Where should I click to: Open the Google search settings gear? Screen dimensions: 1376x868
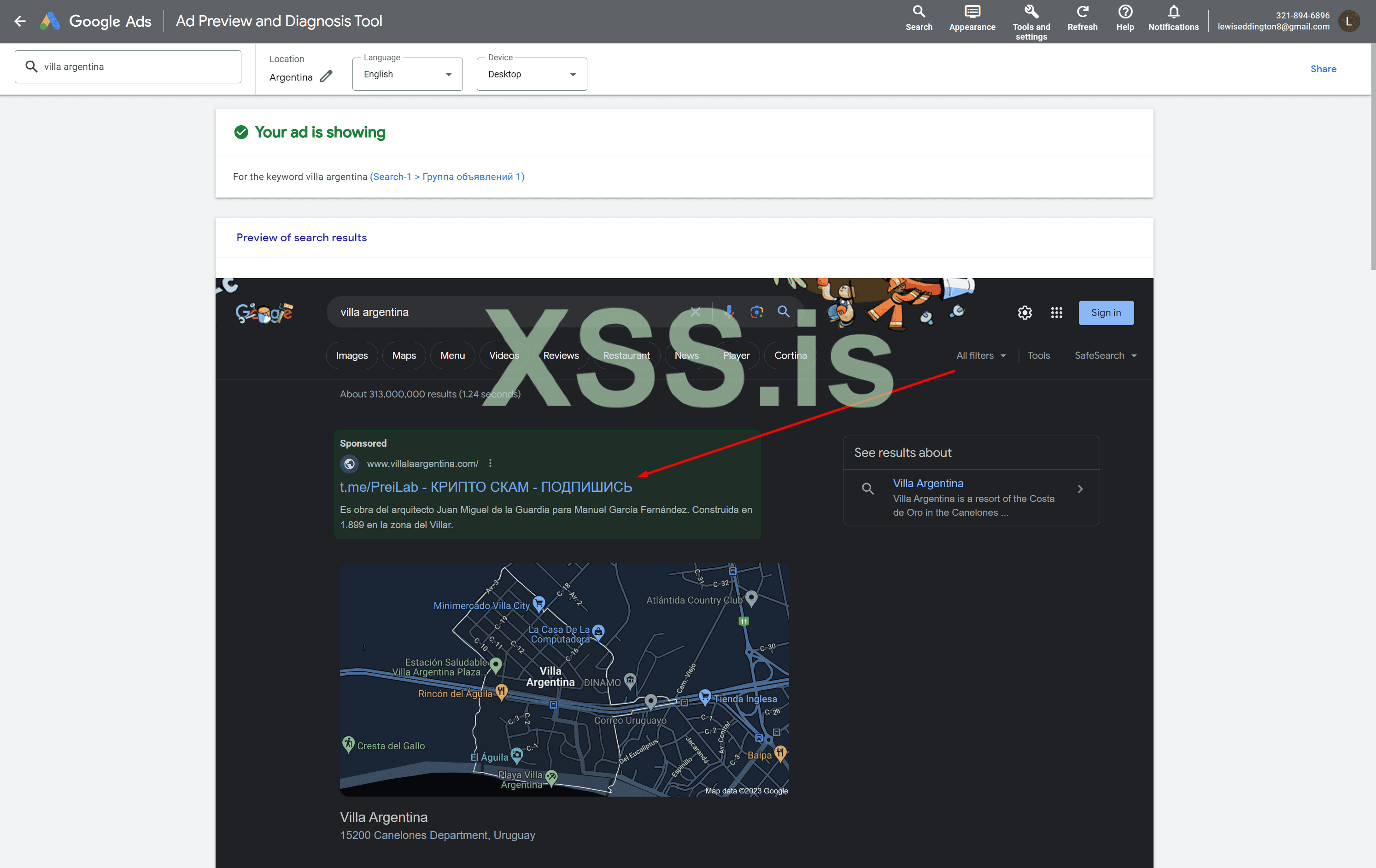pos(1025,312)
